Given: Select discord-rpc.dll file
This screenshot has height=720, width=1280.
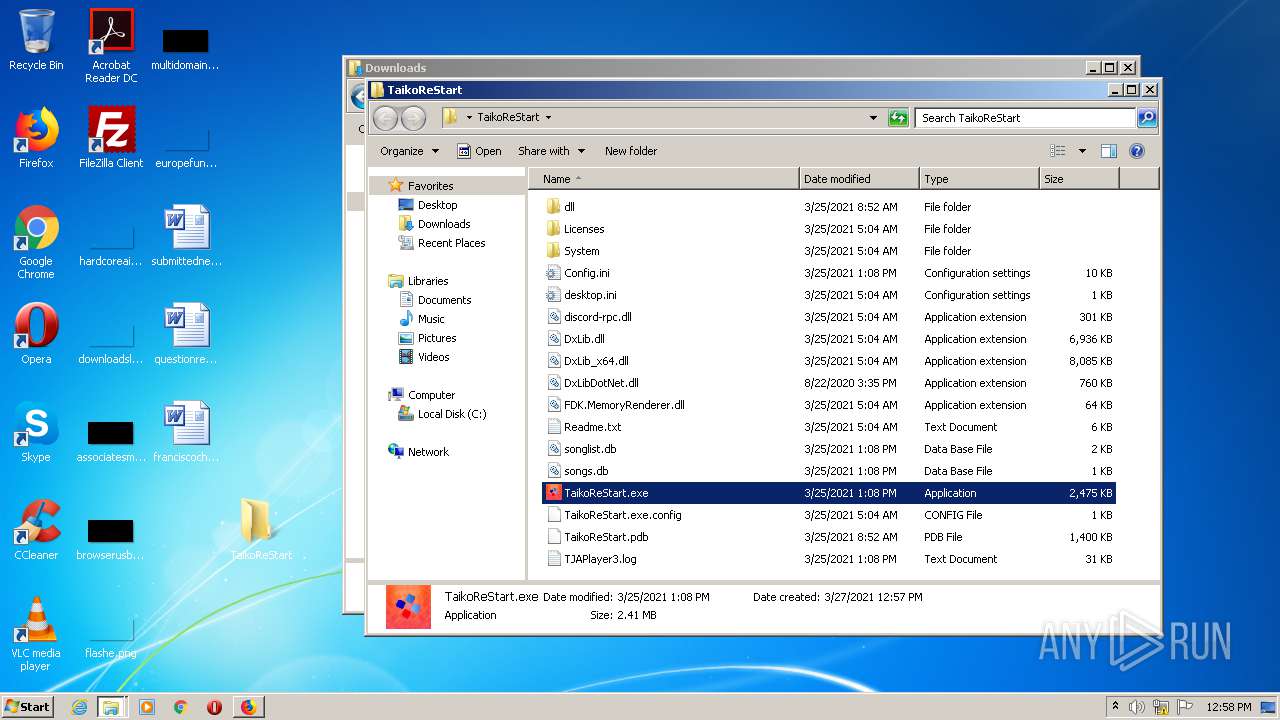Looking at the screenshot, I should click(x=829, y=317).
